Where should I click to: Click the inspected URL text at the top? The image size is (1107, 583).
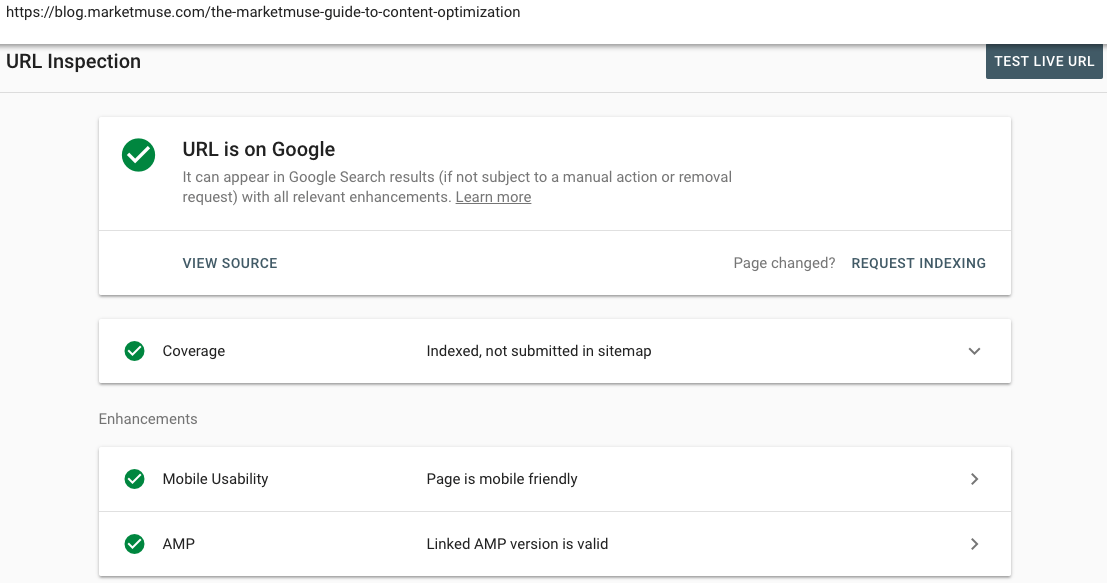coord(263,13)
